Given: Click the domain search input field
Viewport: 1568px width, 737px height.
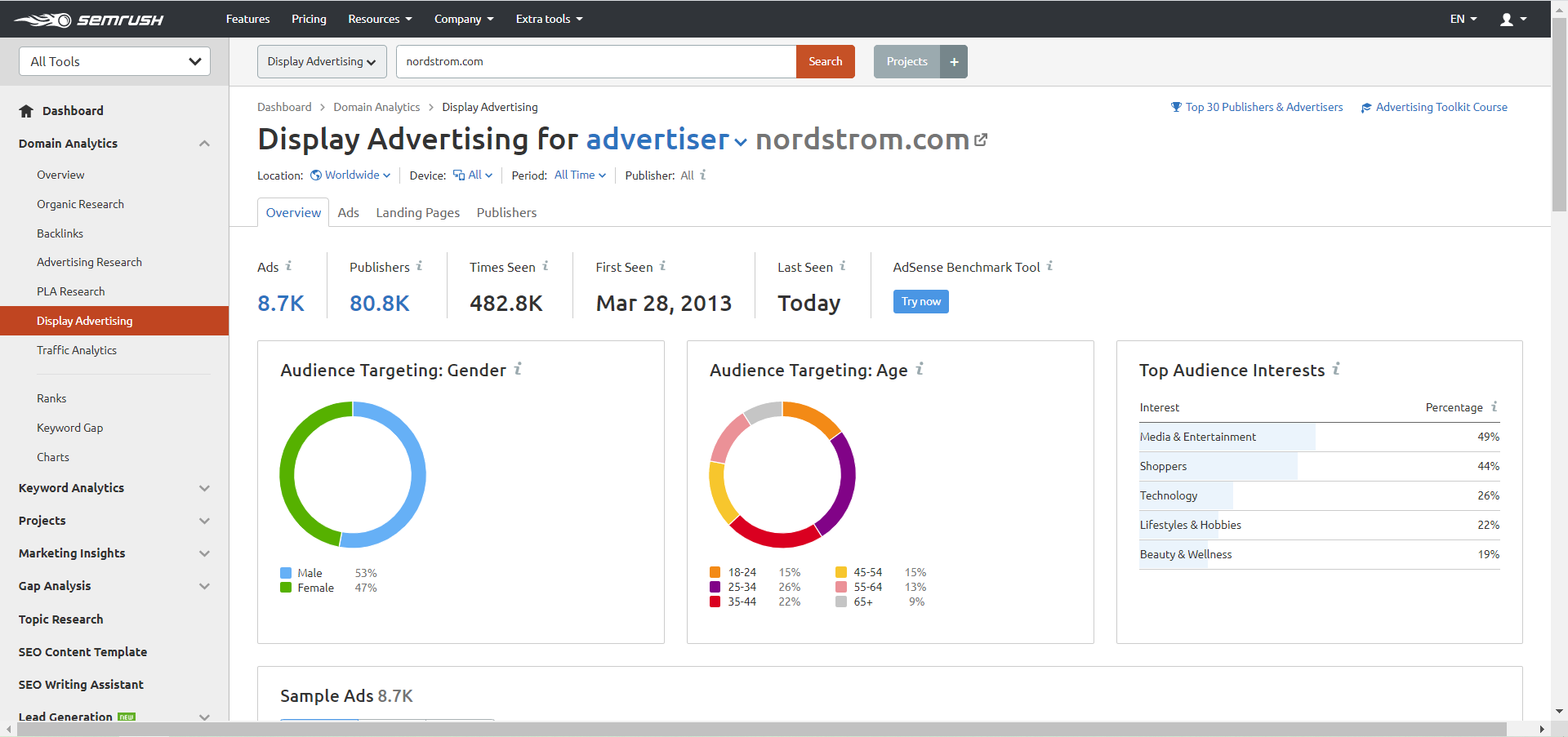Looking at the screenshot, I should click(x=595, y=62).
